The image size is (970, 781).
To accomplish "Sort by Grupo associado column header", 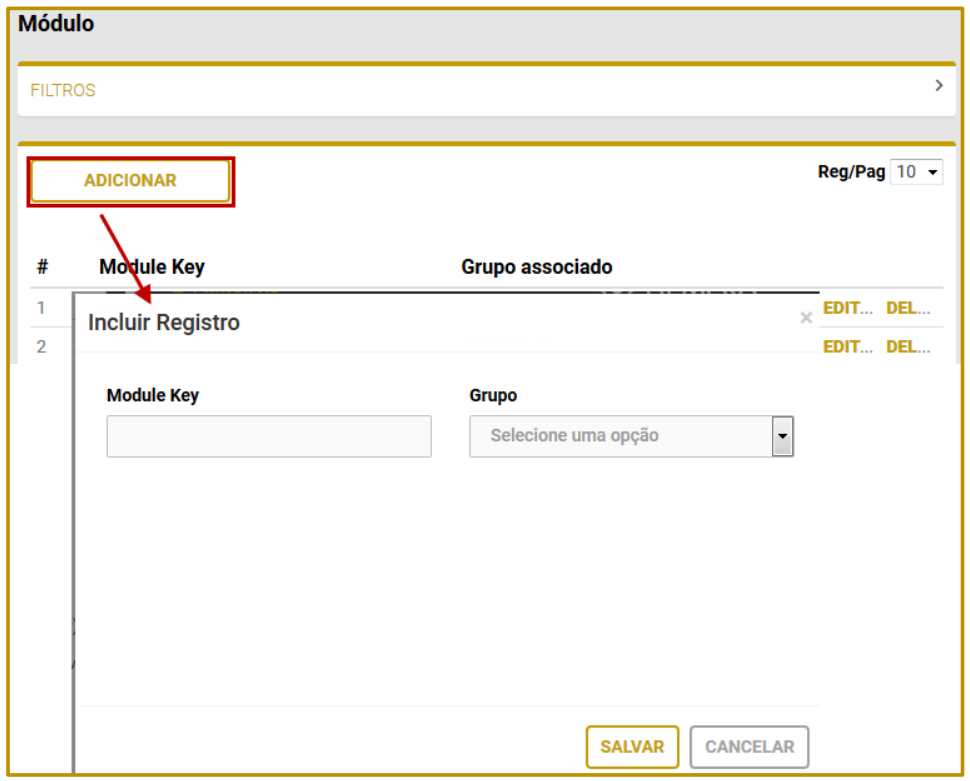I will (536, 267).
